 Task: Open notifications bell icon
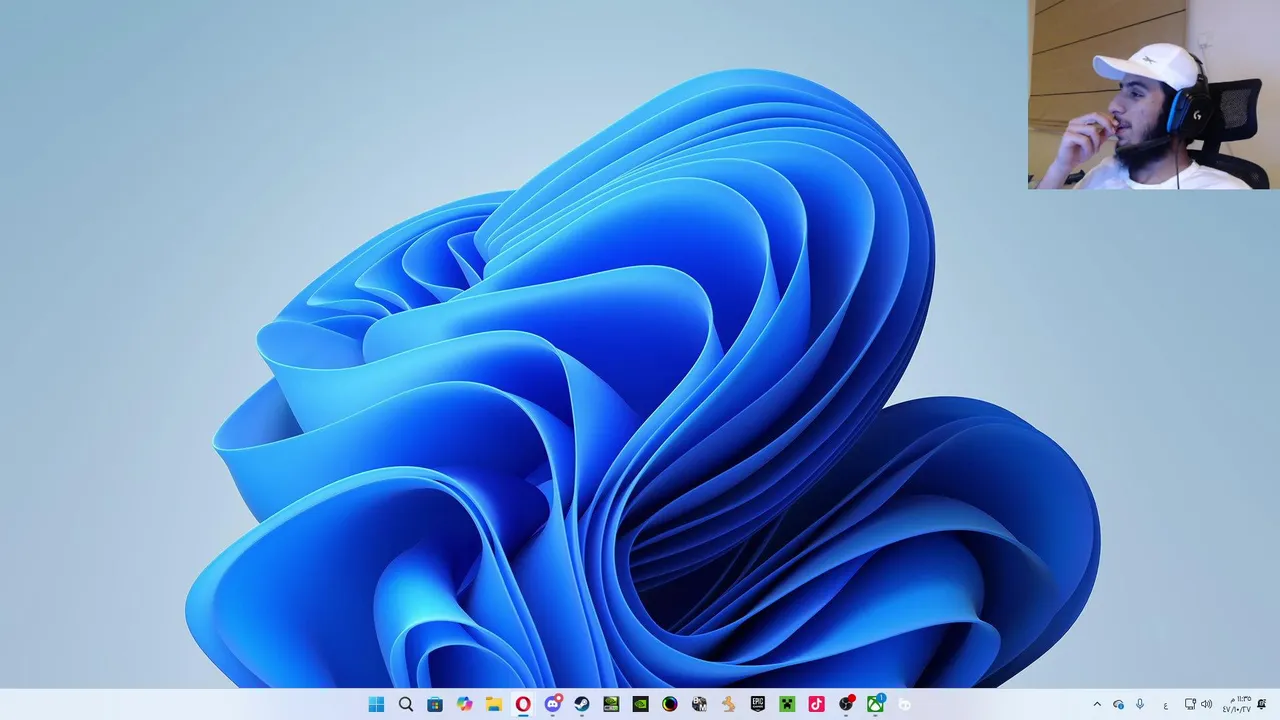pyautogui.click(x=1262, y=705)
